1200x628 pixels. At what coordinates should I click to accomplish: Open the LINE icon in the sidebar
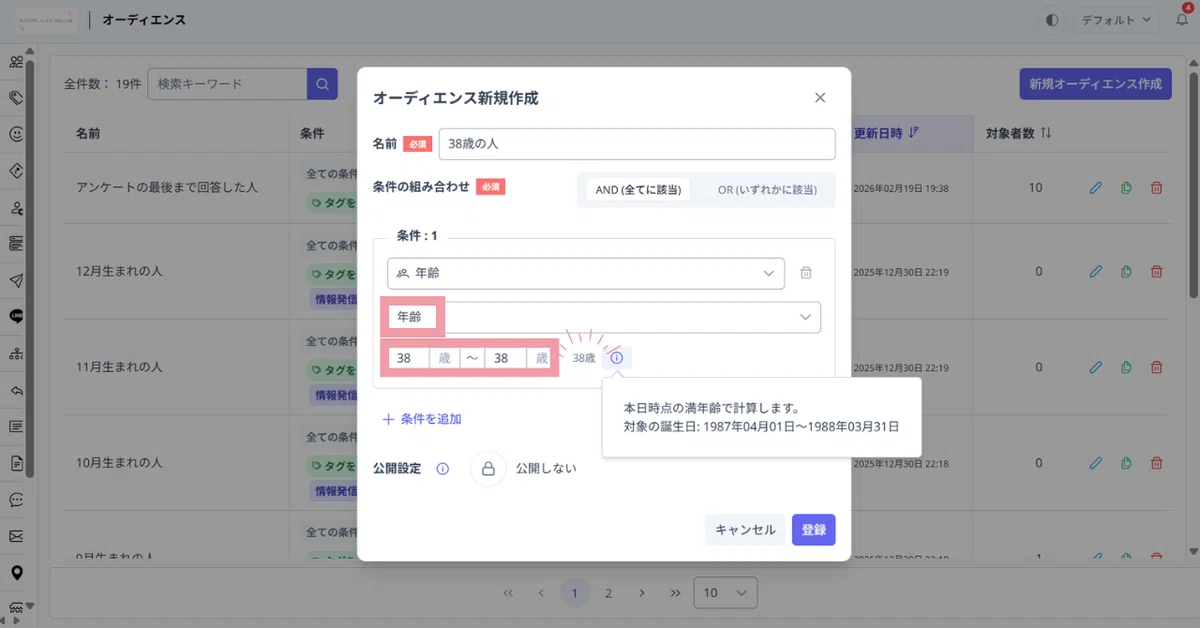pyautogui.click(x=16, y=316)
